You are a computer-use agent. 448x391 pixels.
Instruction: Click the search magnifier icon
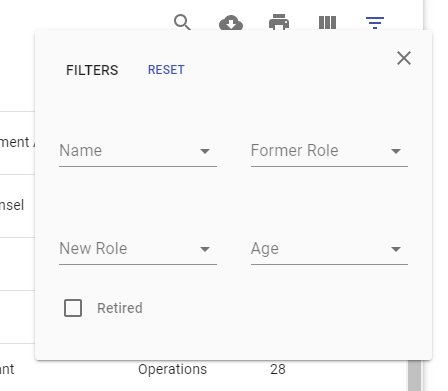coord(182,22)
